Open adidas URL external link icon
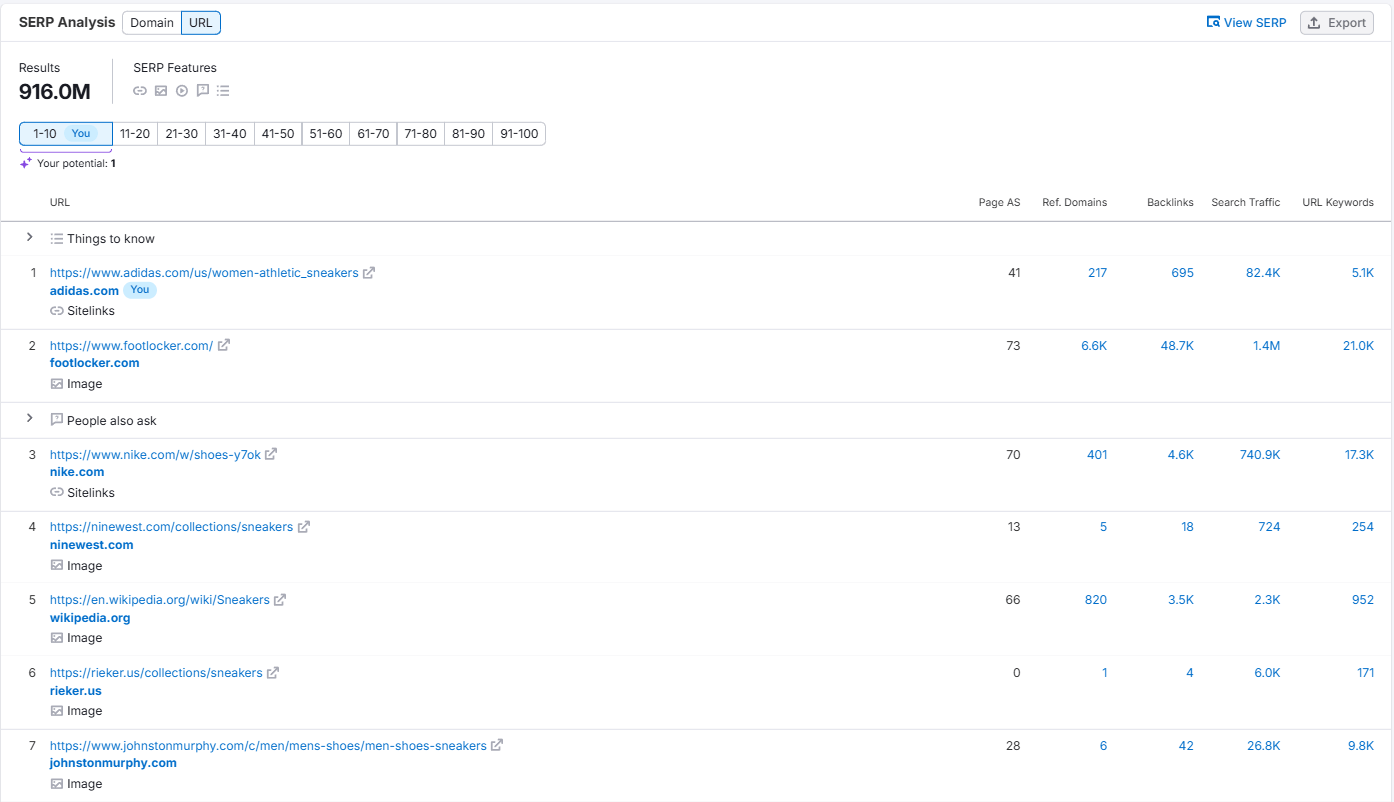The image size is (1394, 802). click(369, 273)
